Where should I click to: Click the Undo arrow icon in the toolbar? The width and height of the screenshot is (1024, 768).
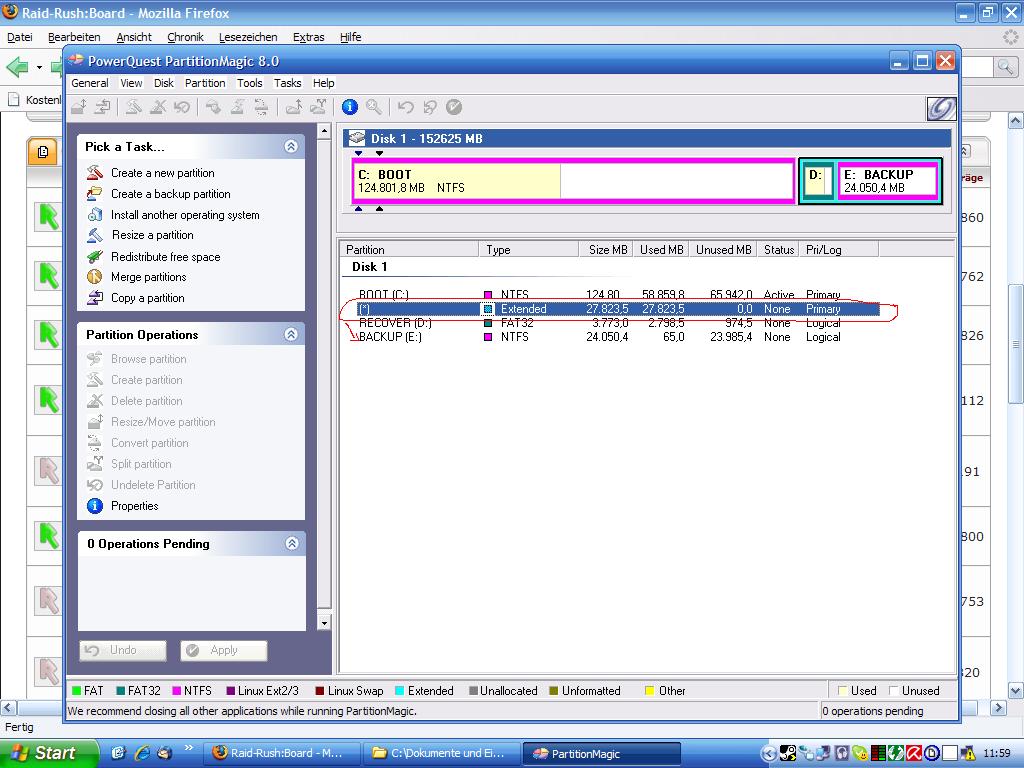click(406, 107)
